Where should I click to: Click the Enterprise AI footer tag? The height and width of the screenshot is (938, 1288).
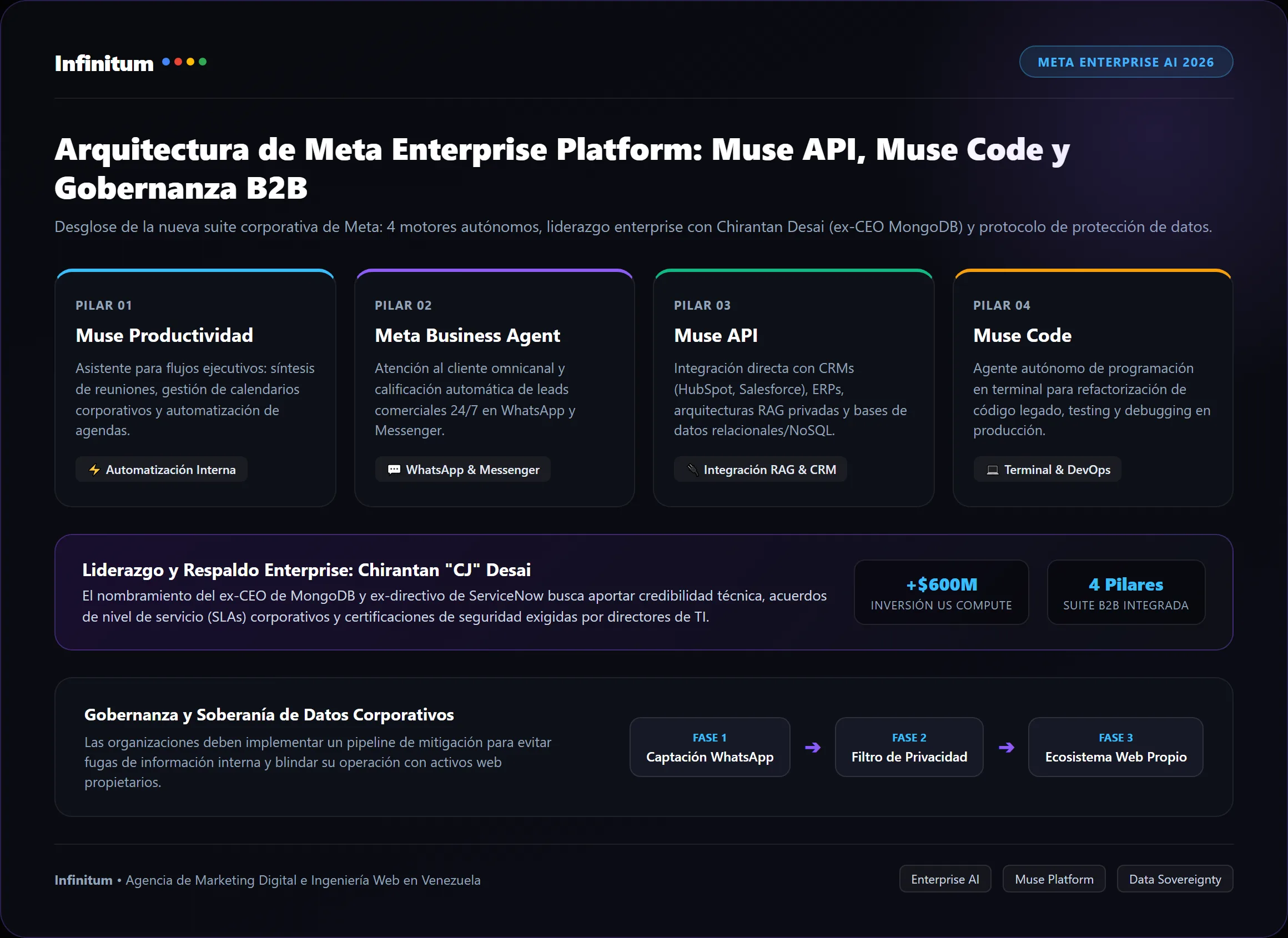pos(945,879)
